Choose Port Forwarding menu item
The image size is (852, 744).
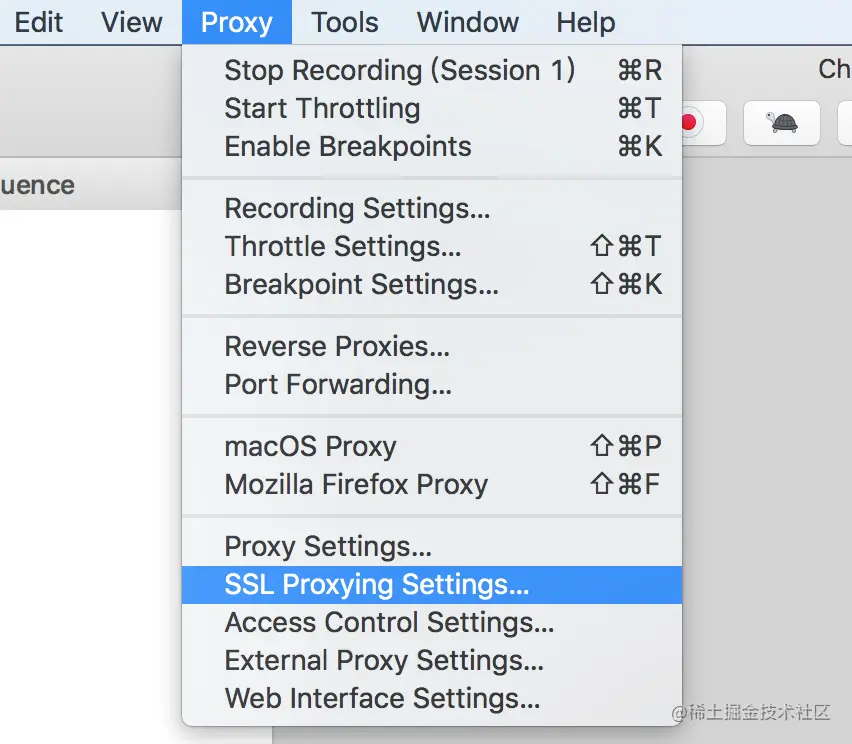click(338, 384)
